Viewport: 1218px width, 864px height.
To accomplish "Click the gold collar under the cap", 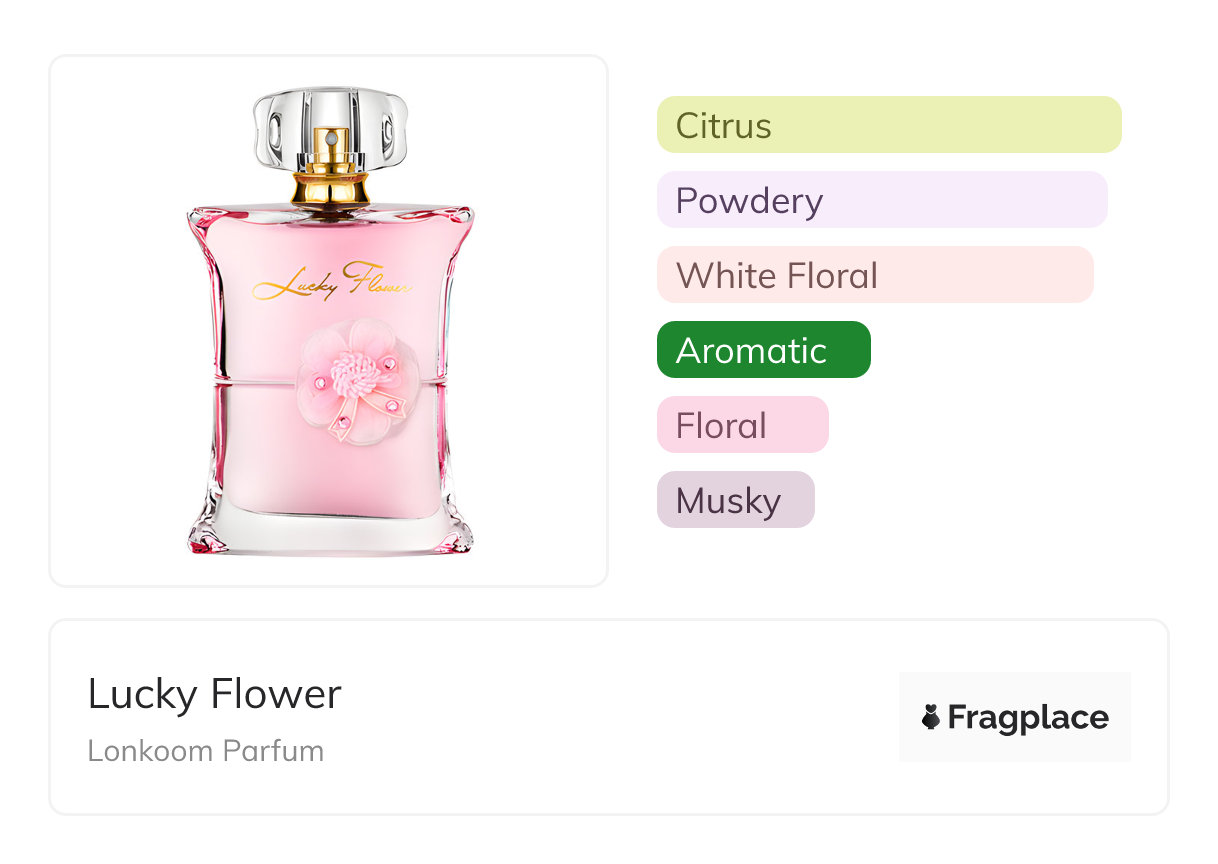I will [330, 188].
